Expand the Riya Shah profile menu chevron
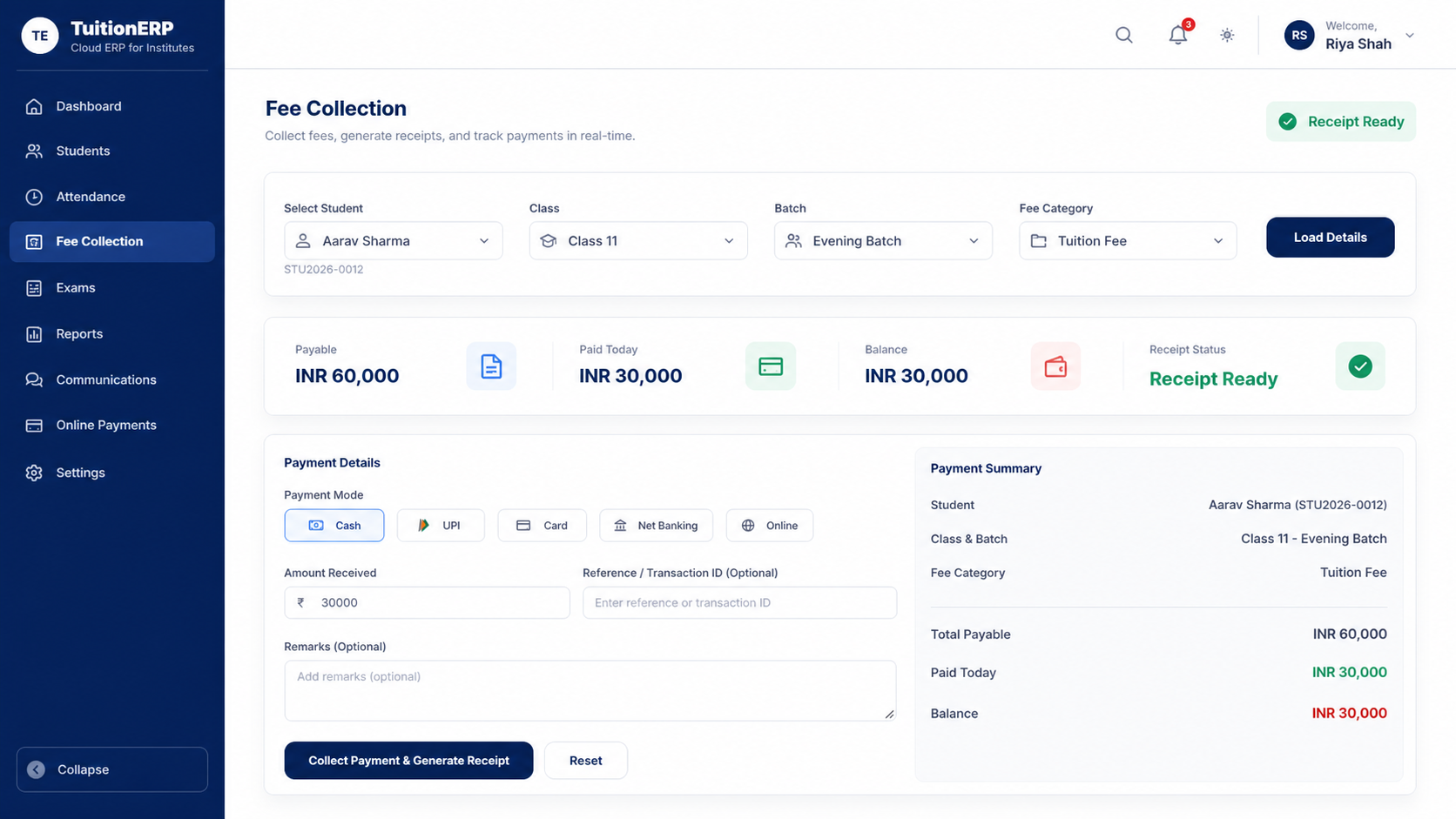Image resolution: width=1456 pixels, height=819 pixels. 1410,36
